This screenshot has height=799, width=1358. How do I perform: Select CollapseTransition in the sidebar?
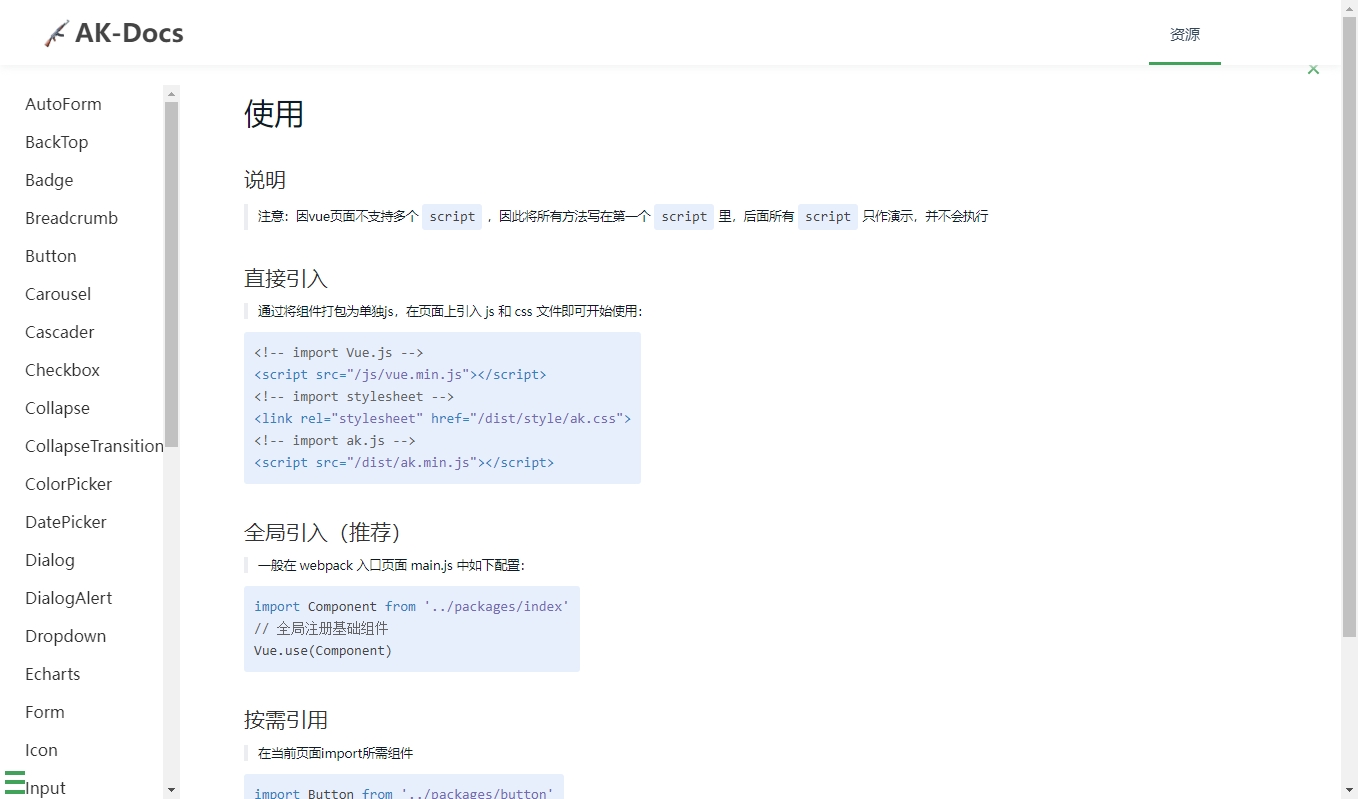[x=94, y=446]
